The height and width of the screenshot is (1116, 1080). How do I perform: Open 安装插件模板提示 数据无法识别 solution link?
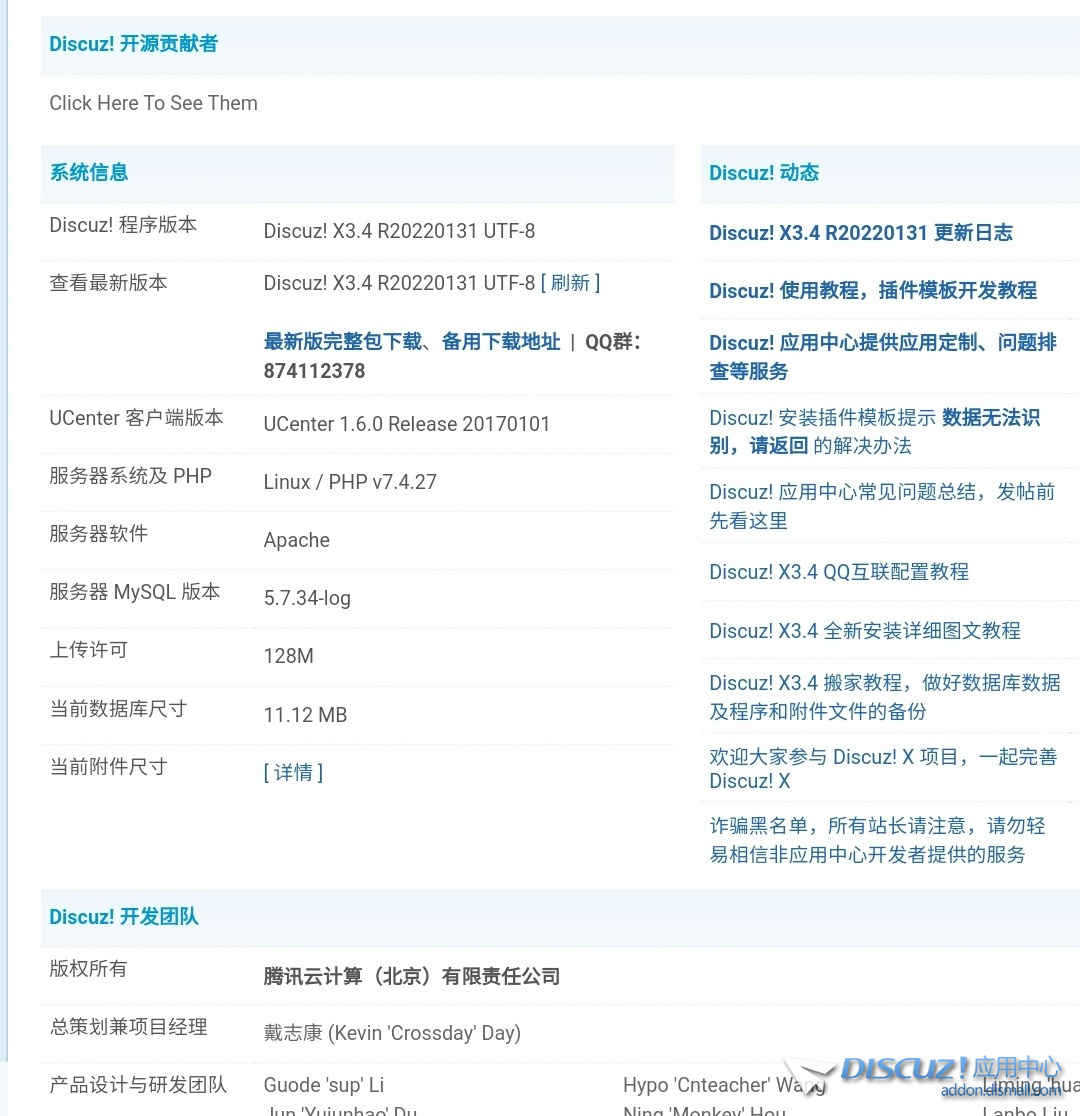[x=875, y=431]
